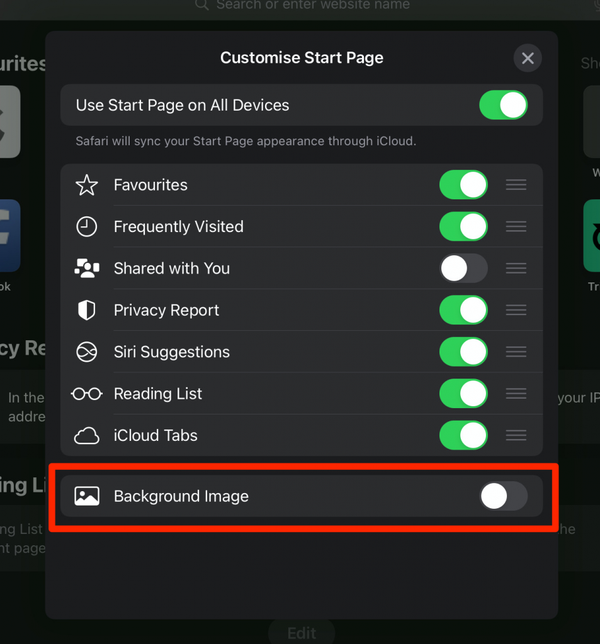Click the Use Start Page on All Devices label
This screenshot has width=600, height=644.
[182, 106]
